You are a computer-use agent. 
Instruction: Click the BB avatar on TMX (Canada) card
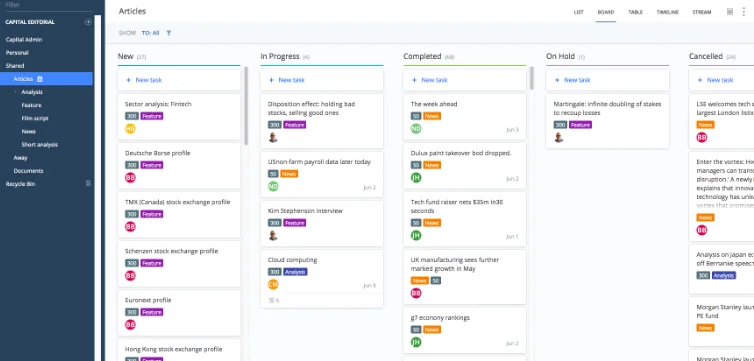click(x=130, y=226)
